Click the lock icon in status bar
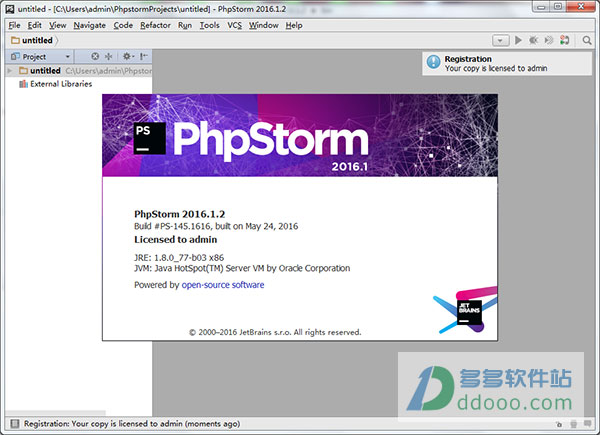Image resolution: width=600 pixels, height=435 pixels. [559, 424]
